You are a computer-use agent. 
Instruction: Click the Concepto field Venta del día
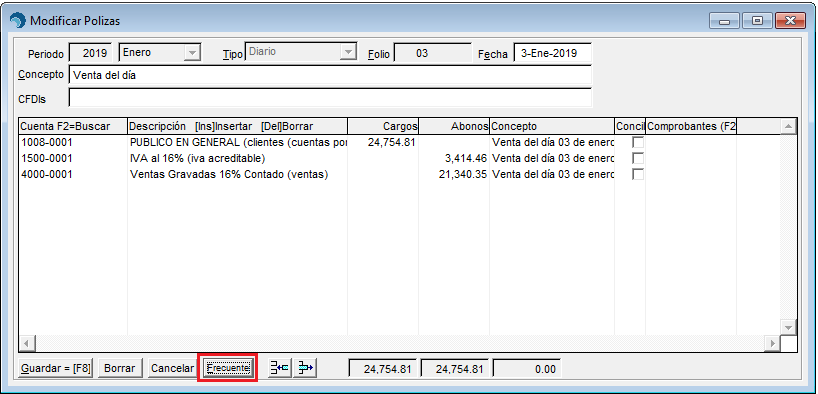click(x=330, y=75)
